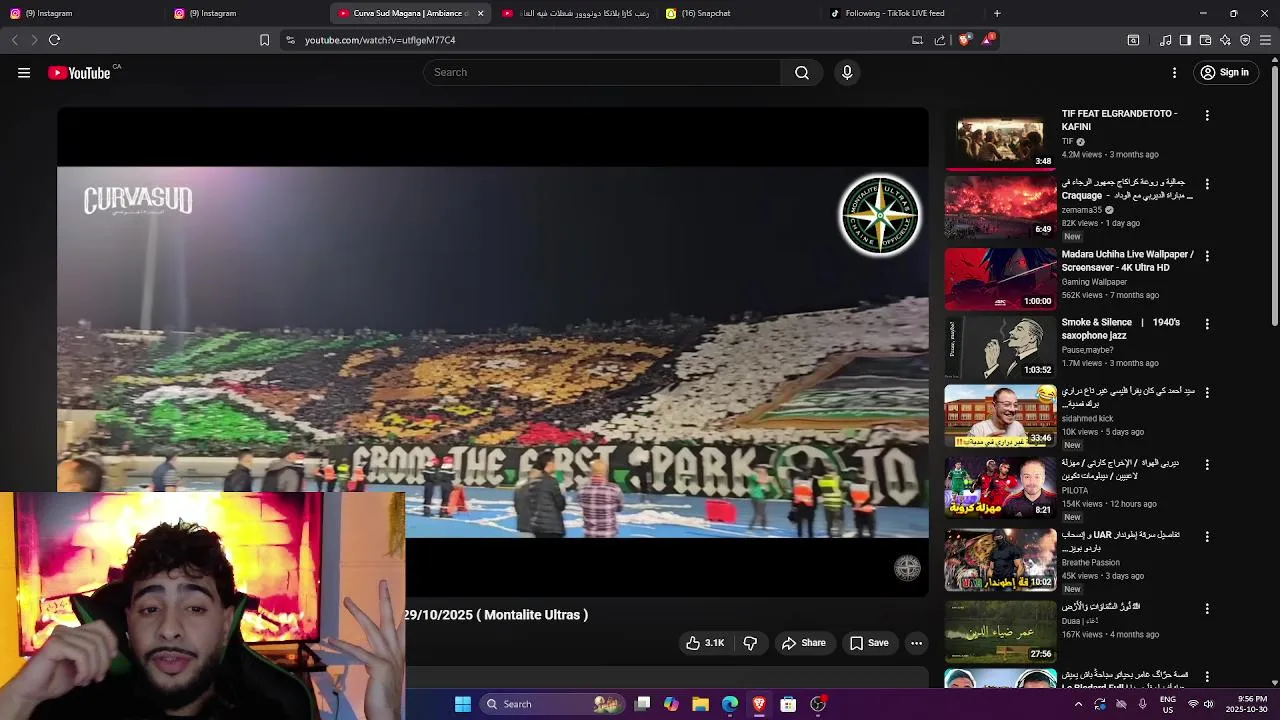
Task: Open the YouTube guide hamburger menu
Action: pyautogui.click(x=24, y=72)
